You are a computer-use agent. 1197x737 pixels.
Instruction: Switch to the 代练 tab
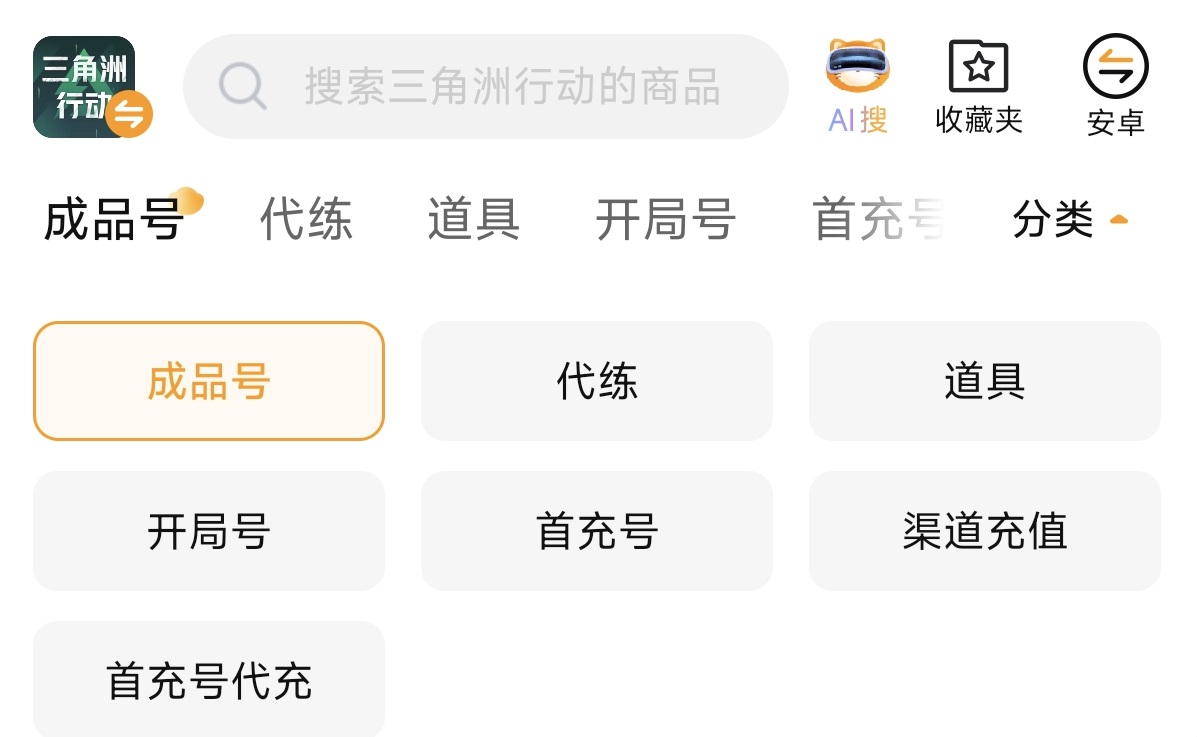306,220
